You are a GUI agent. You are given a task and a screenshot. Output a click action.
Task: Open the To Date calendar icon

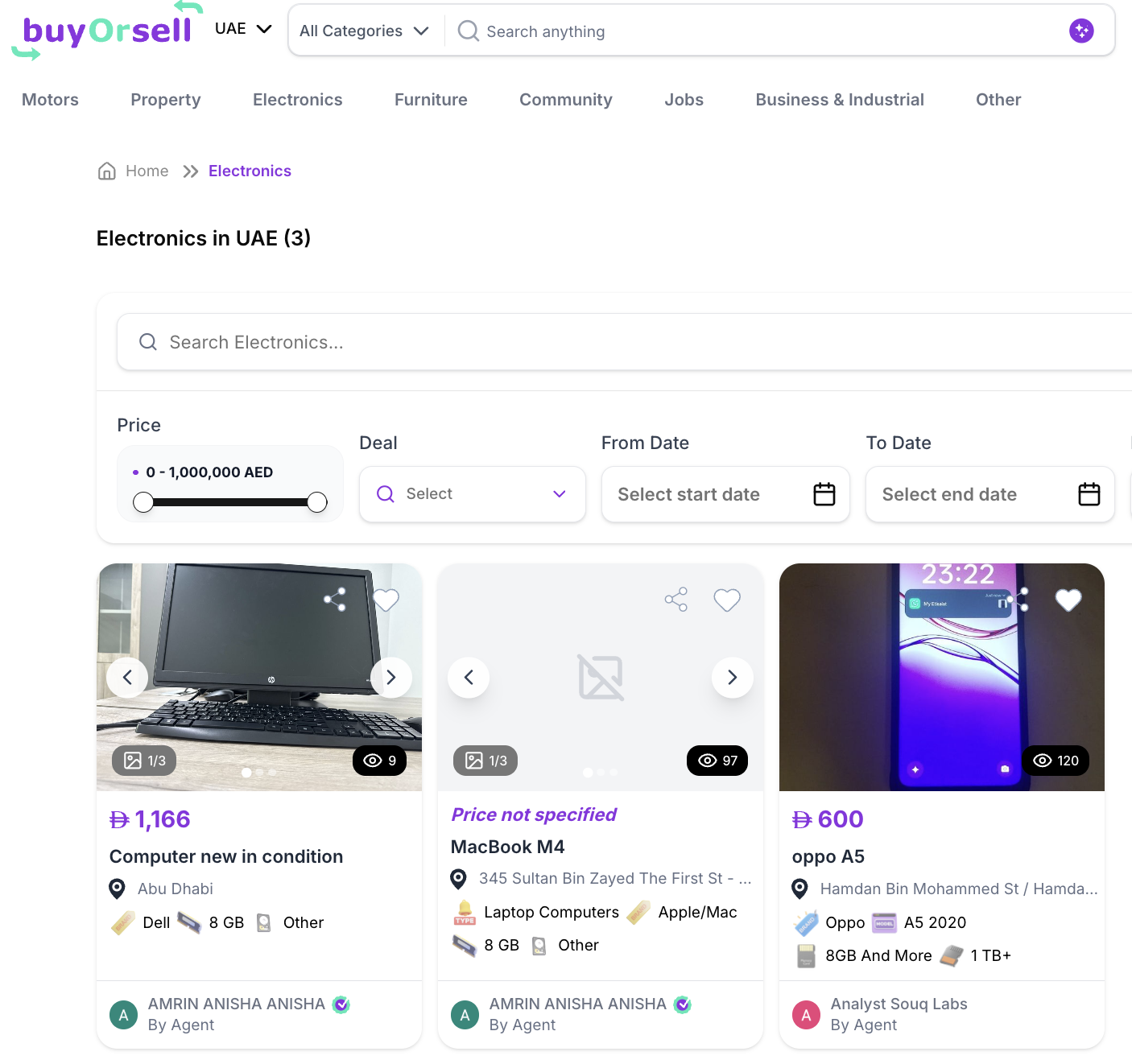point(1089,494)
